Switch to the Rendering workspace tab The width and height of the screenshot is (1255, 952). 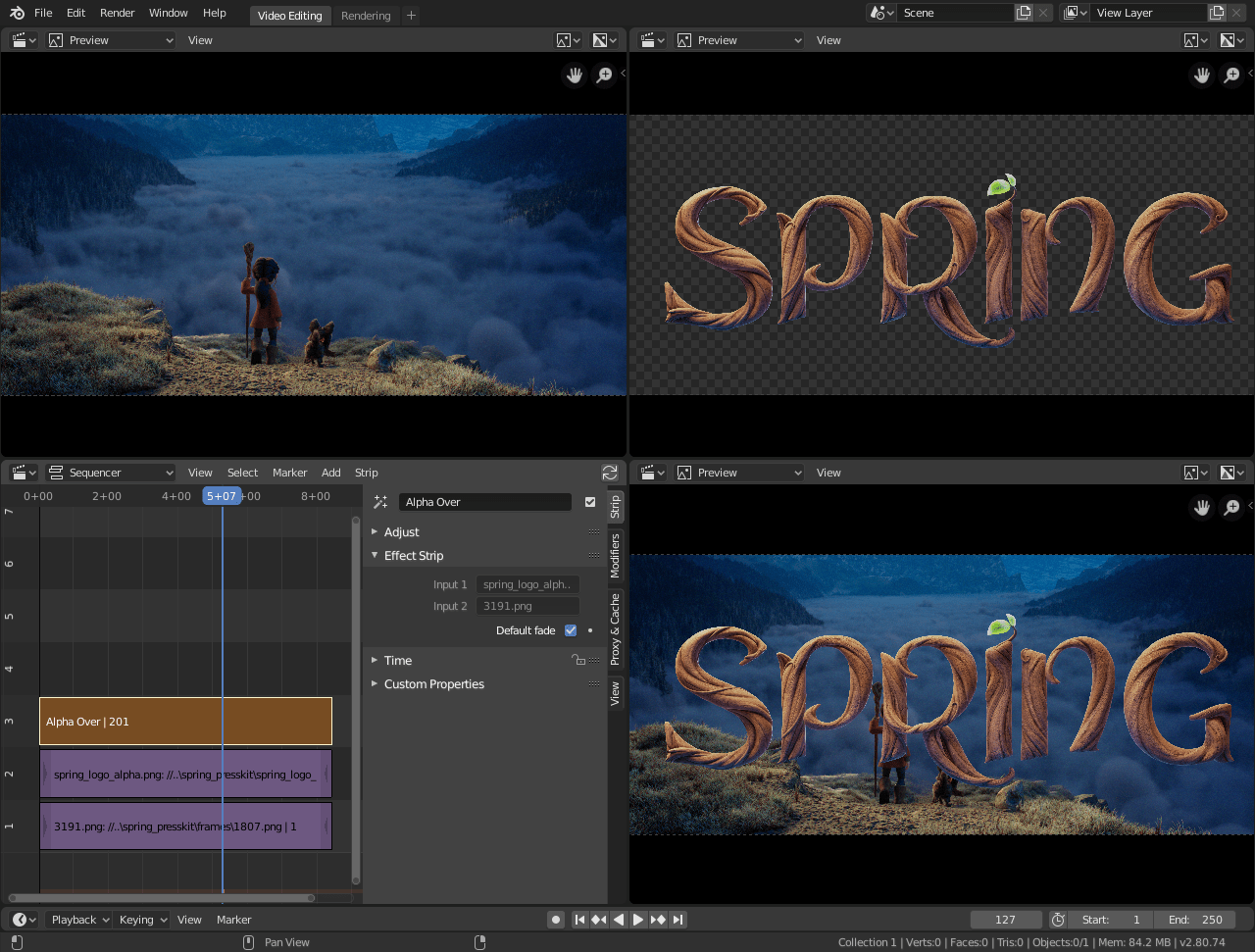[x=365, y=16]
